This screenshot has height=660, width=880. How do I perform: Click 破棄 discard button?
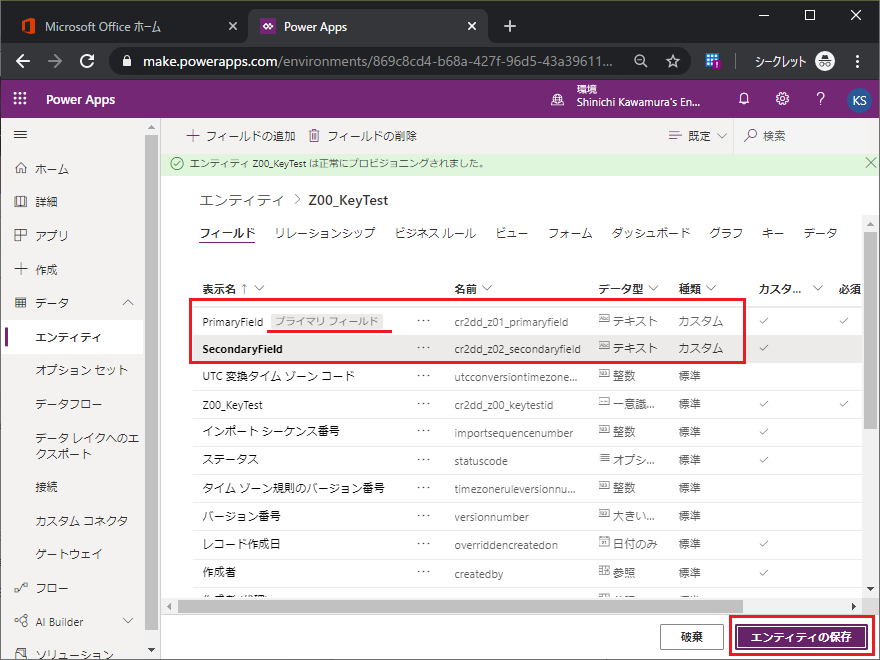point(691,636)
